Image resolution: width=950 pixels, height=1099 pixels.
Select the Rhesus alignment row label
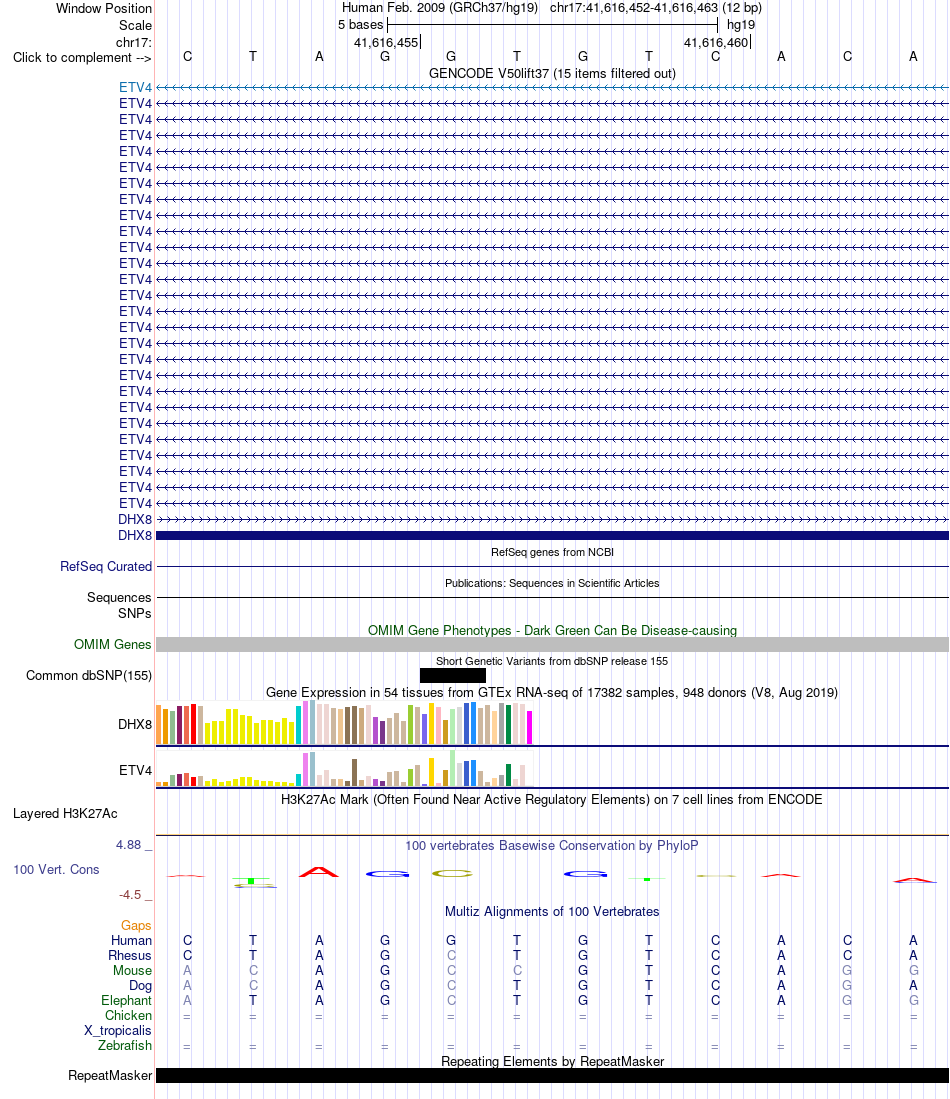(130, 955)
